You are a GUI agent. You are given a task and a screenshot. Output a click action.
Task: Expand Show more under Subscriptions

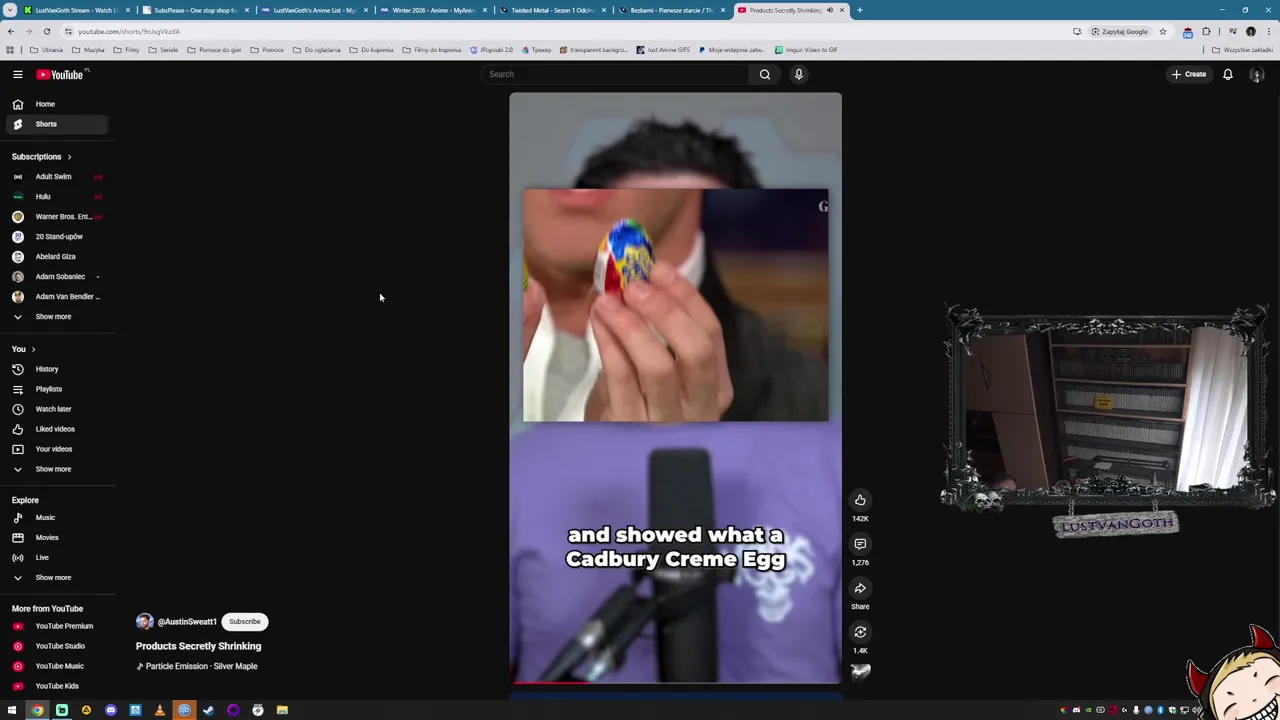(x=56, y=317)
